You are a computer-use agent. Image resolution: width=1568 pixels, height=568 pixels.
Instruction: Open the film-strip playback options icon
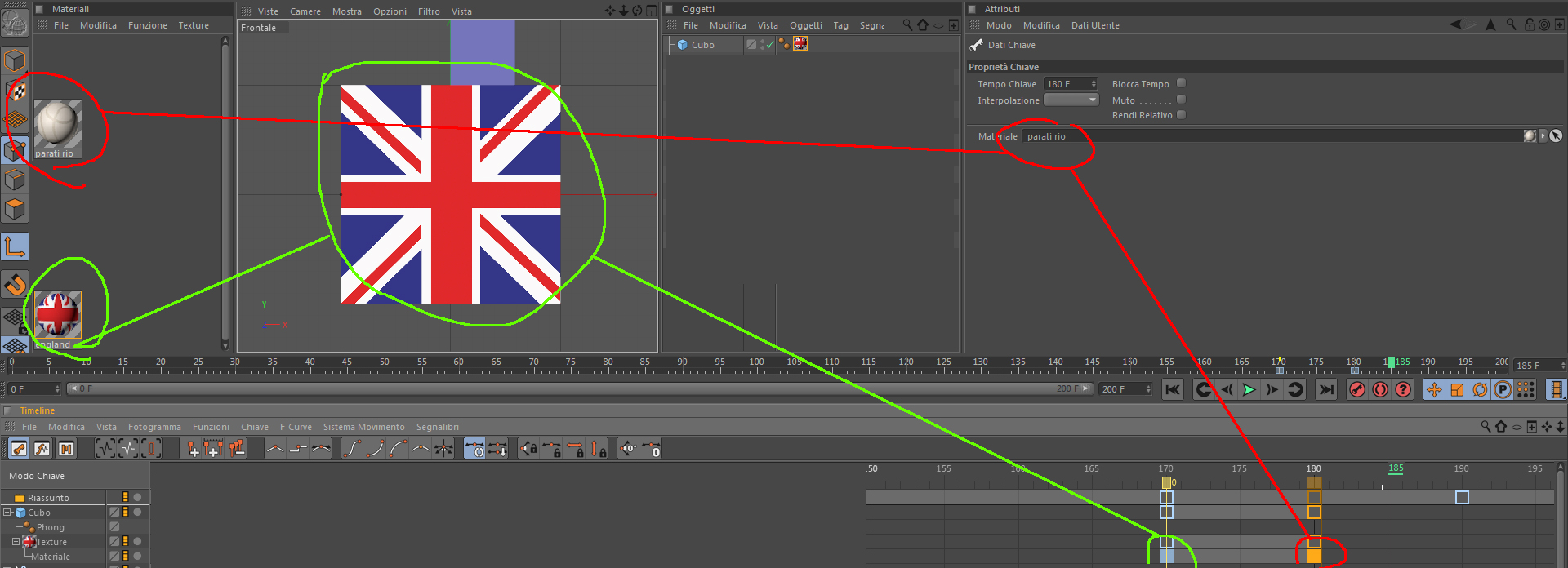coord(1557,390)
